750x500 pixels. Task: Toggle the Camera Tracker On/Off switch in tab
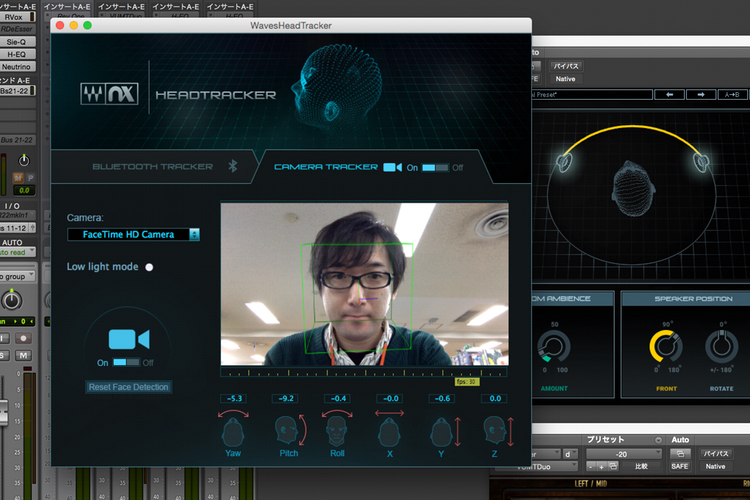pyautogui.click(x=435, y=167)
